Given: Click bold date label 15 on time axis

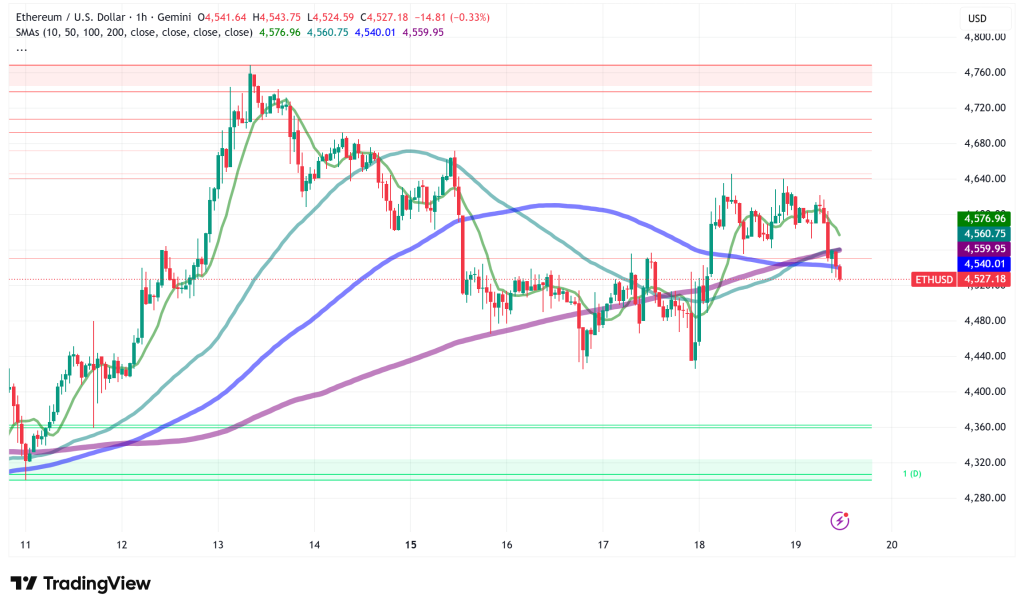Looking at the screenshot, I should (410, 545).
